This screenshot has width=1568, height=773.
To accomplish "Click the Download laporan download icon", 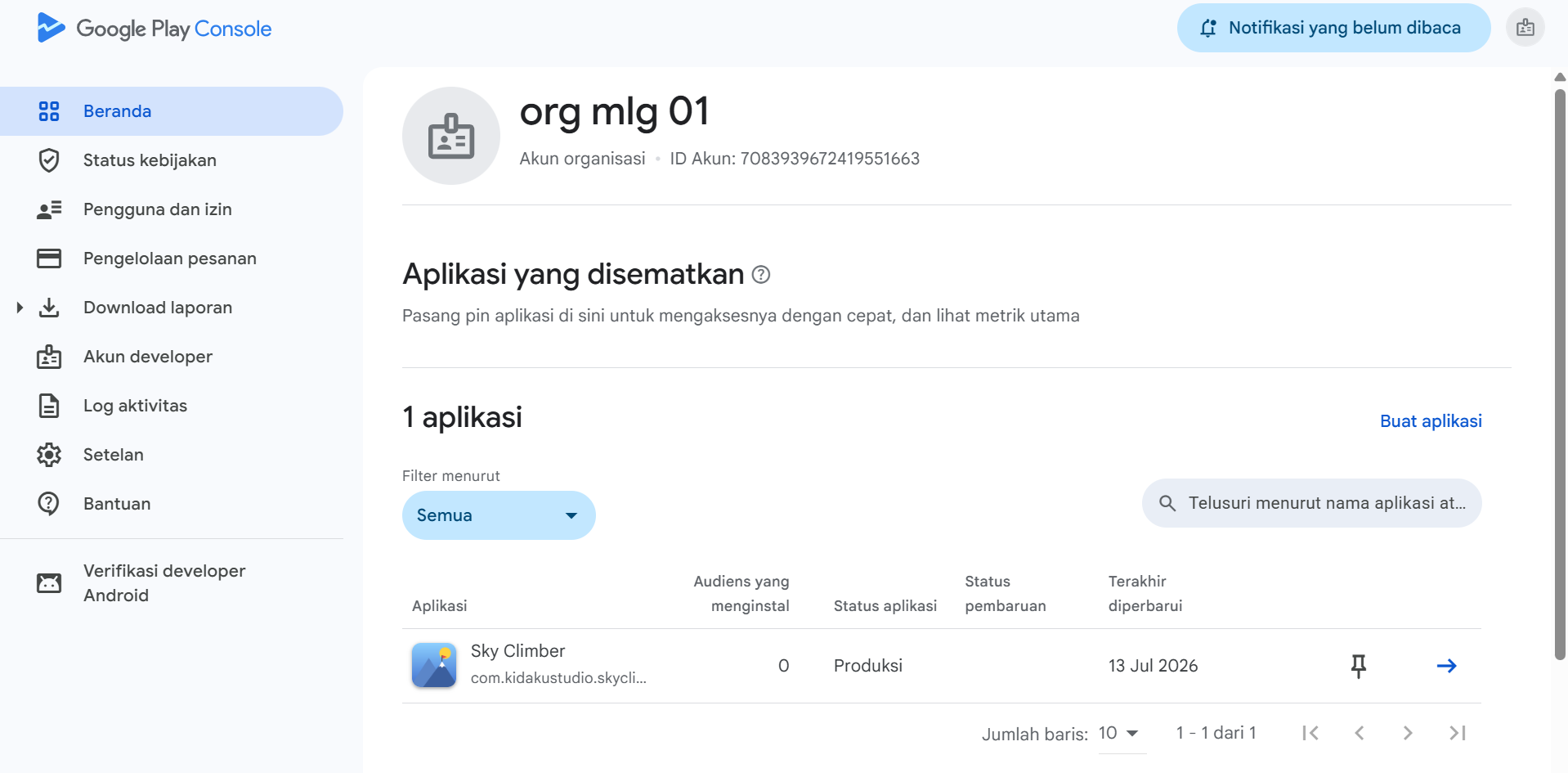I will 49,308.
